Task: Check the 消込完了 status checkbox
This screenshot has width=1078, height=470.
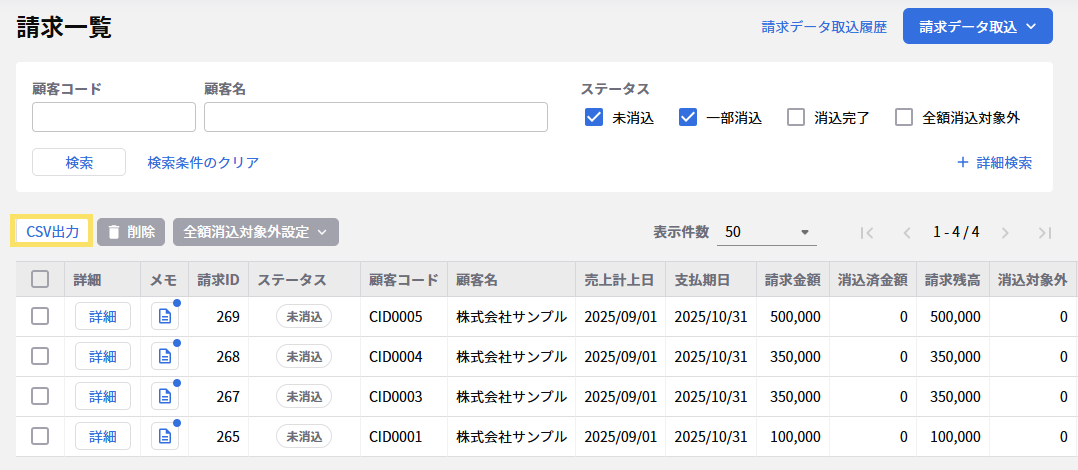Action: pos(796,117)
